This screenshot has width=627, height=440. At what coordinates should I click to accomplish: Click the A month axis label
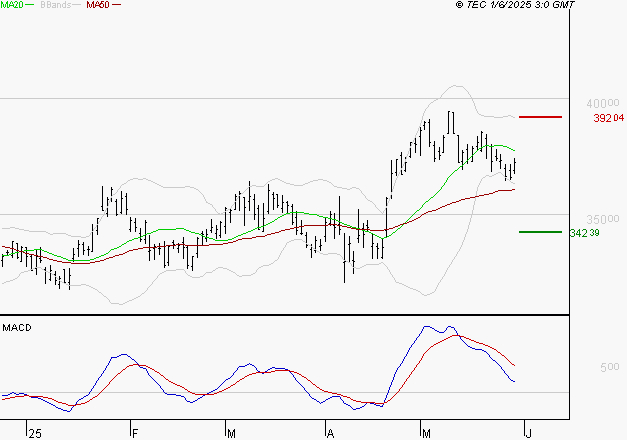pos(330,434)
